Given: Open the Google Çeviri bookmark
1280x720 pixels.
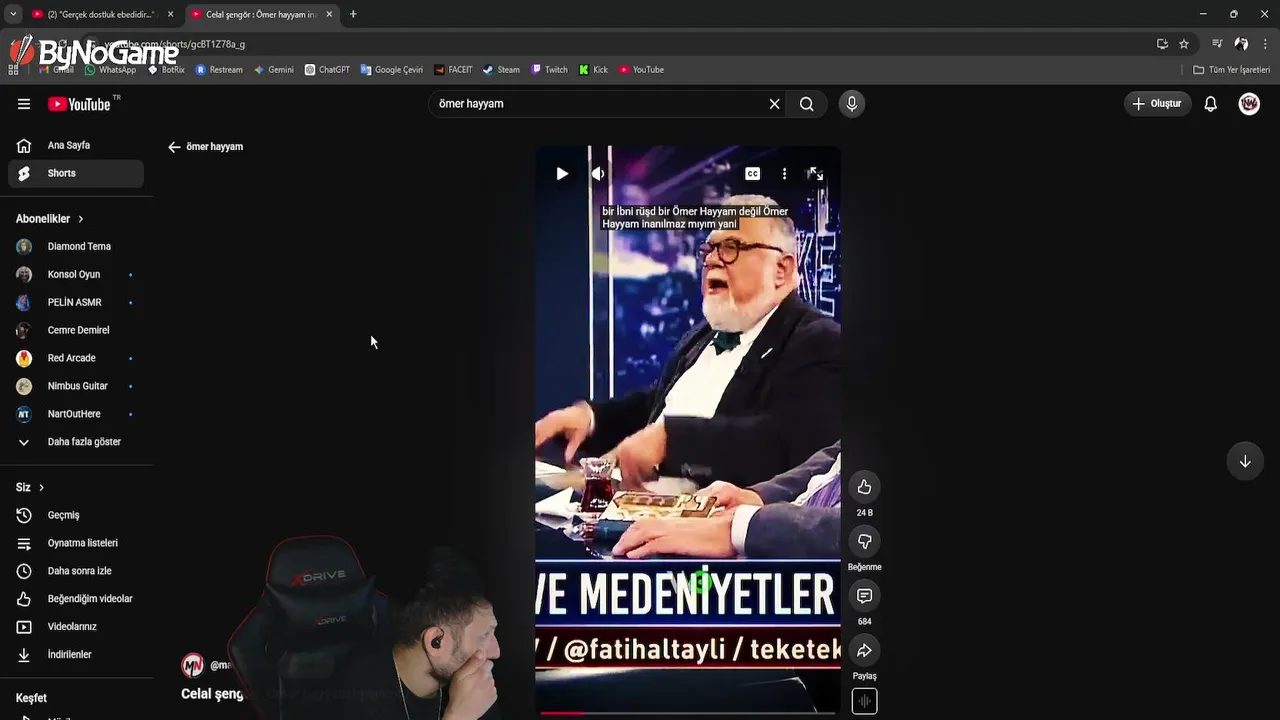Looking at the screenshot, I should pyautogui.click(x=392, y=70).
